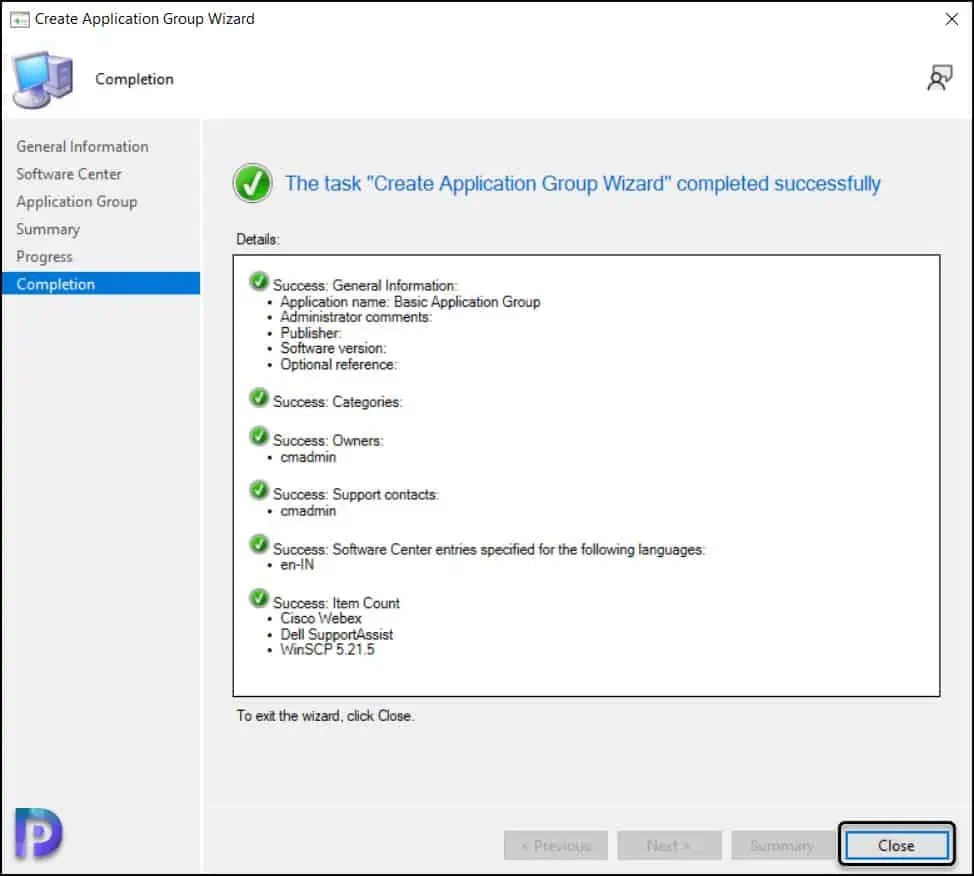974x876 pixels.
Task: Click 'To exit the wizard, click Close.' text
Action: pos(325,716)
